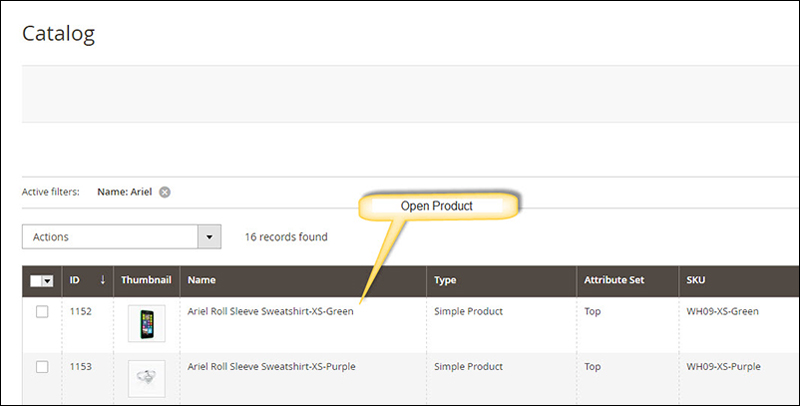Open the ring thumbnail for product 1153

coord(146,378)
